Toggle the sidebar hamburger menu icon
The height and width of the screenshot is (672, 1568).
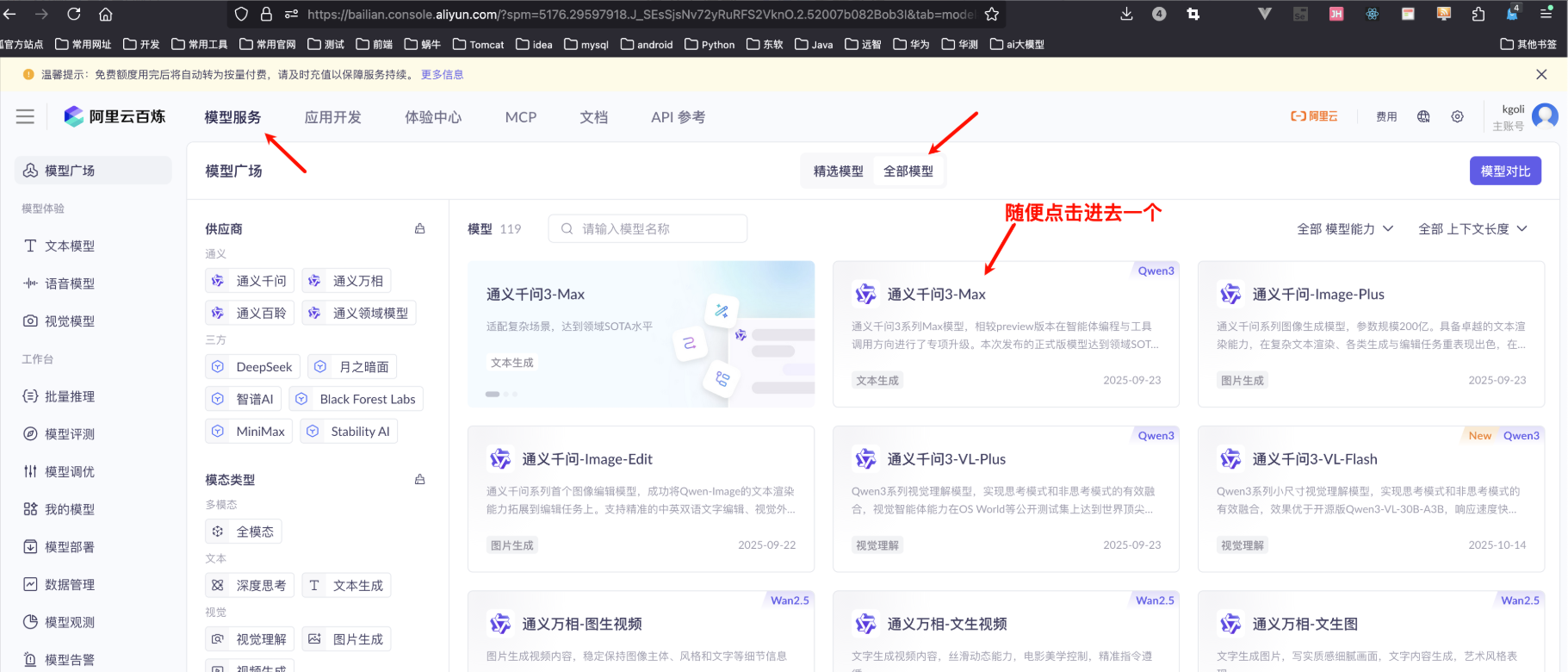click(x=25, y=116)
